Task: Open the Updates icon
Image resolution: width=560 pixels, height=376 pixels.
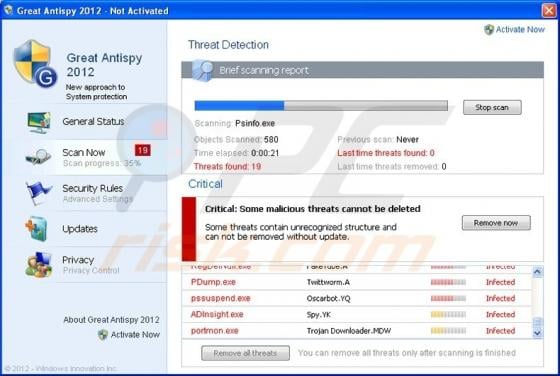Action: pyautogui.click(x=36, y=229)
